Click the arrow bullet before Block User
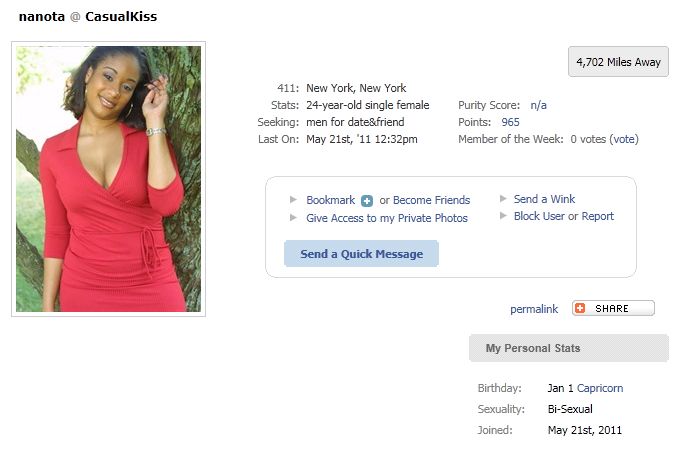The width and height of the screenshot is (676, 457). click(503, 216)
